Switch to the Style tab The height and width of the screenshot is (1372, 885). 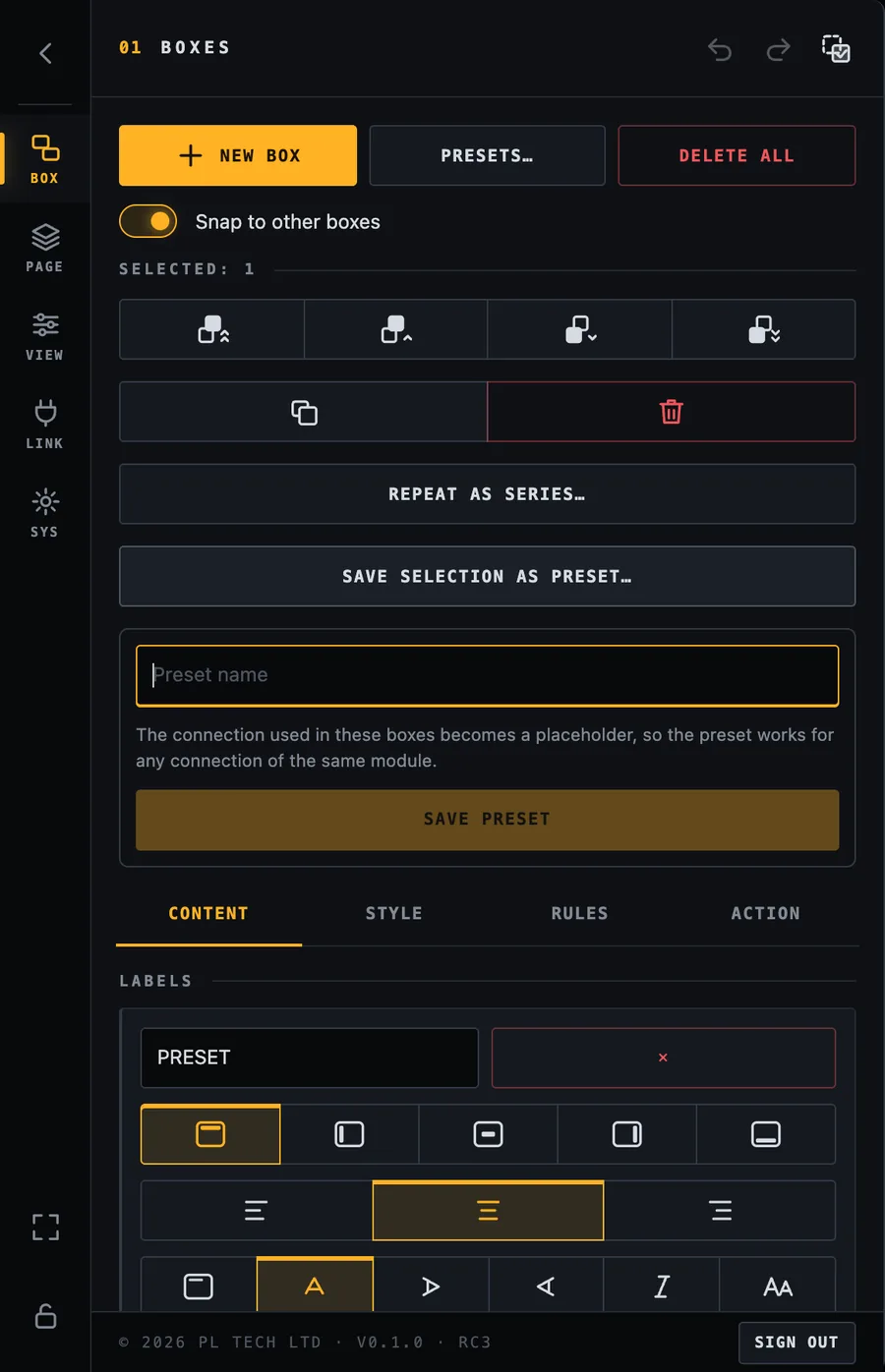(x=394, y=914)
